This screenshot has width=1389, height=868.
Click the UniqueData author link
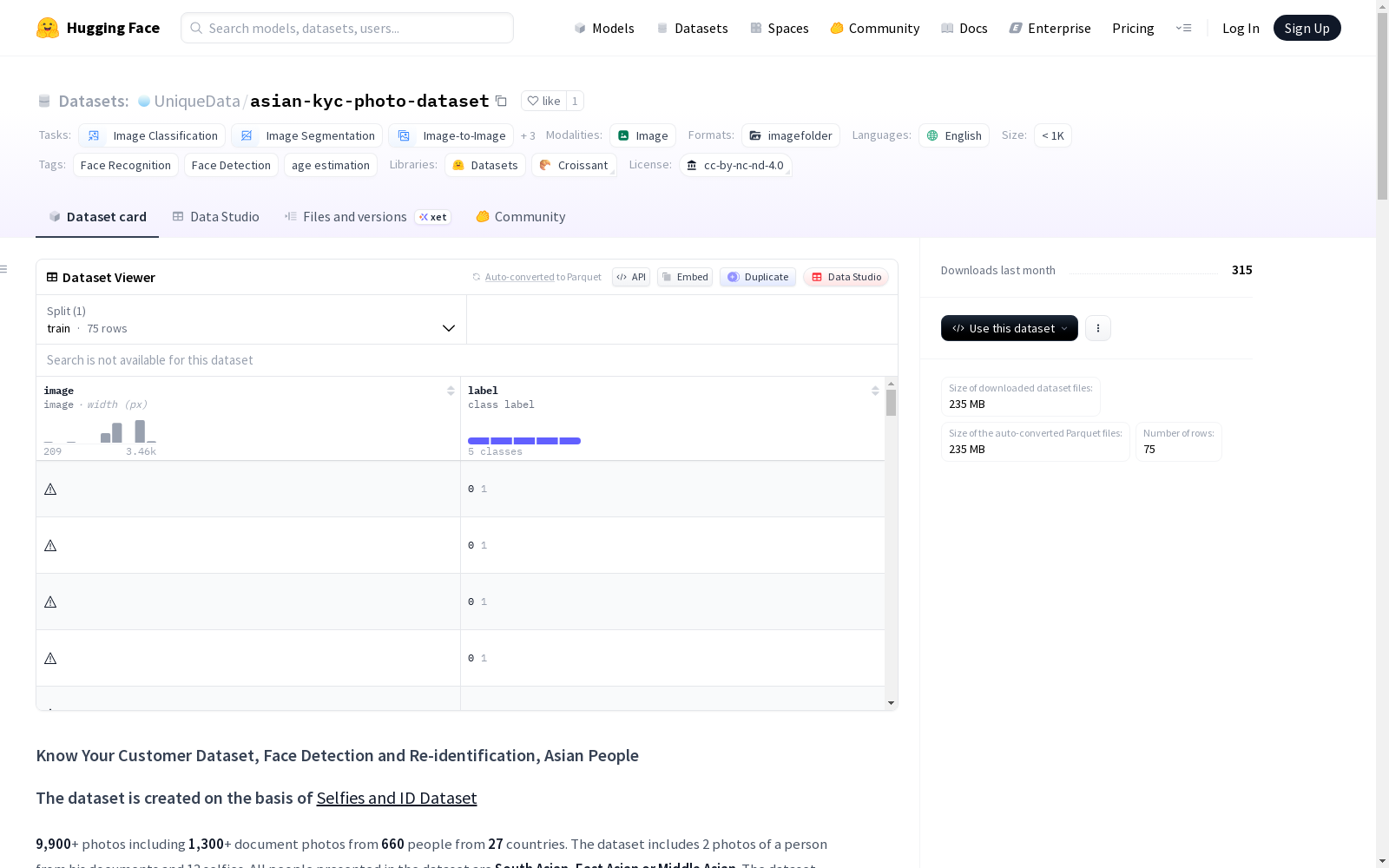point(197,101)
